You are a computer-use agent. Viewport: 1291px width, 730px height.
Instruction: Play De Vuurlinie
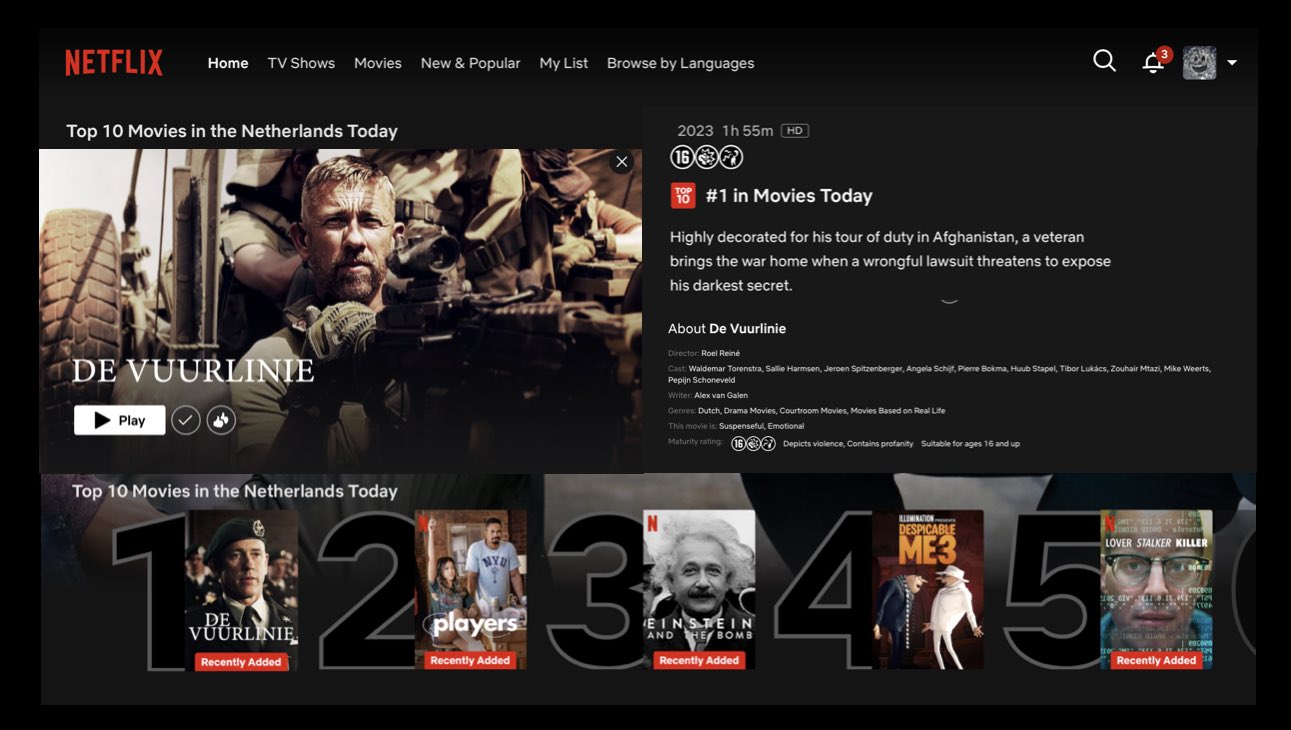(x=119, y=420)
